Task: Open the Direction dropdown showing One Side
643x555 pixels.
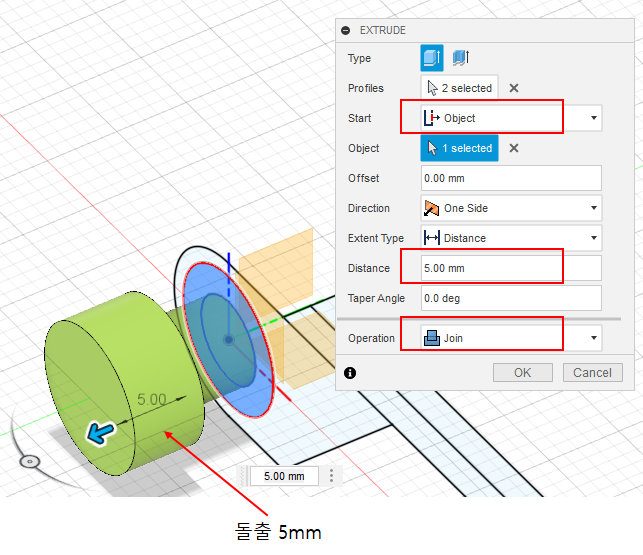Action: point(511,208)
